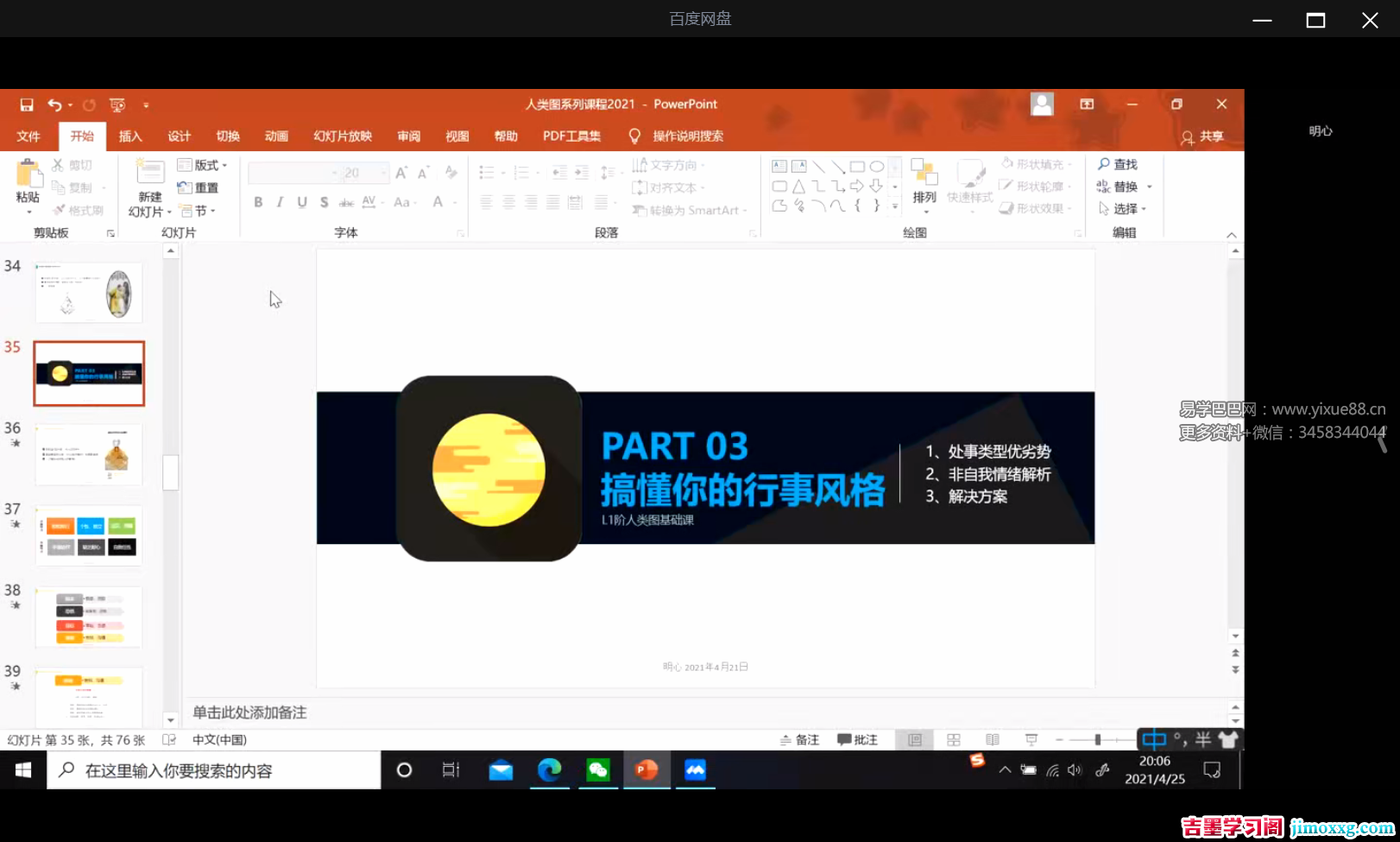Select slide 37 thumbnail
1400x842 pixels.
[x=89, y=535]
